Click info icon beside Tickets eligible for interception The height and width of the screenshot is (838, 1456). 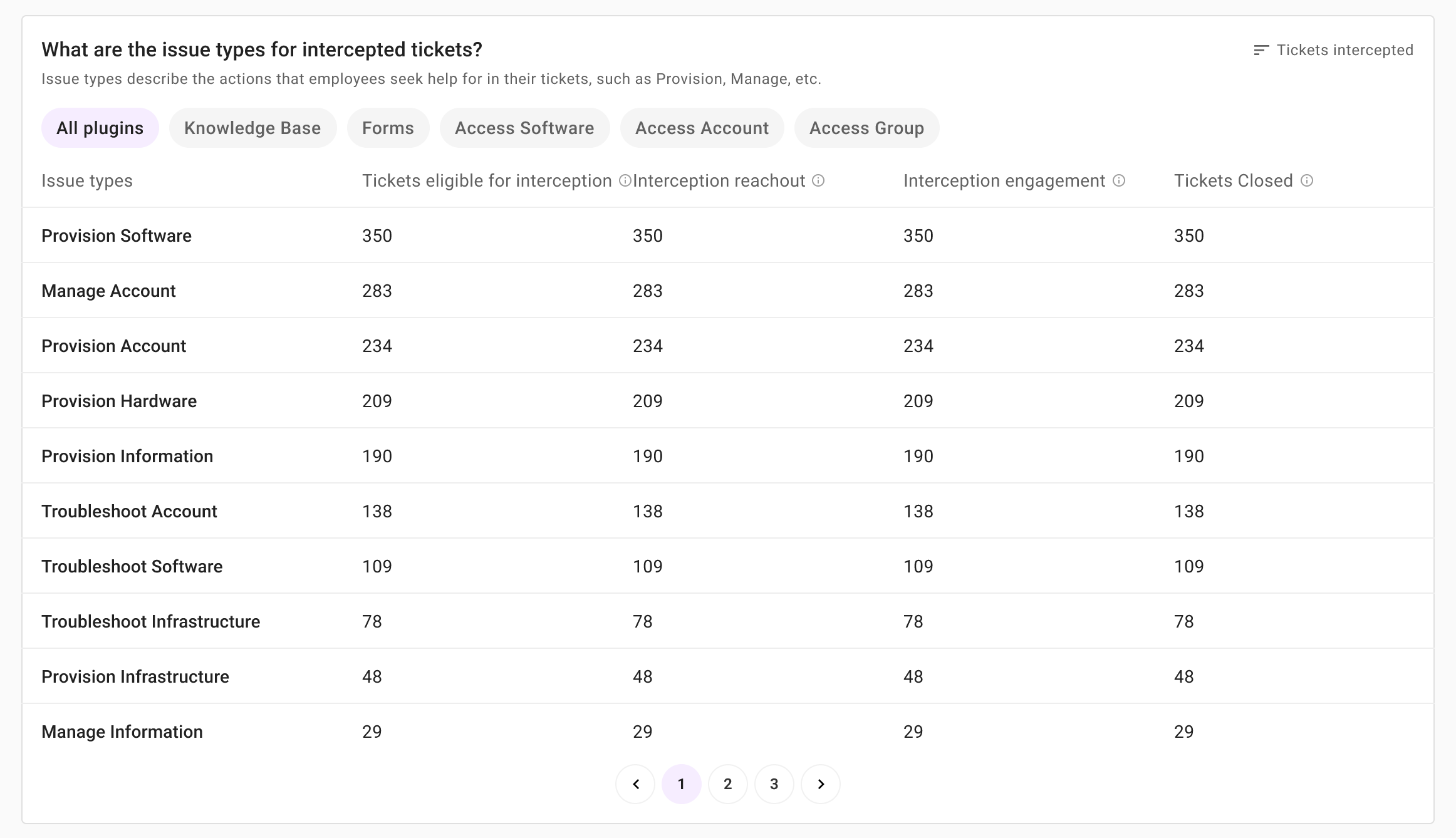click(625, 181)
